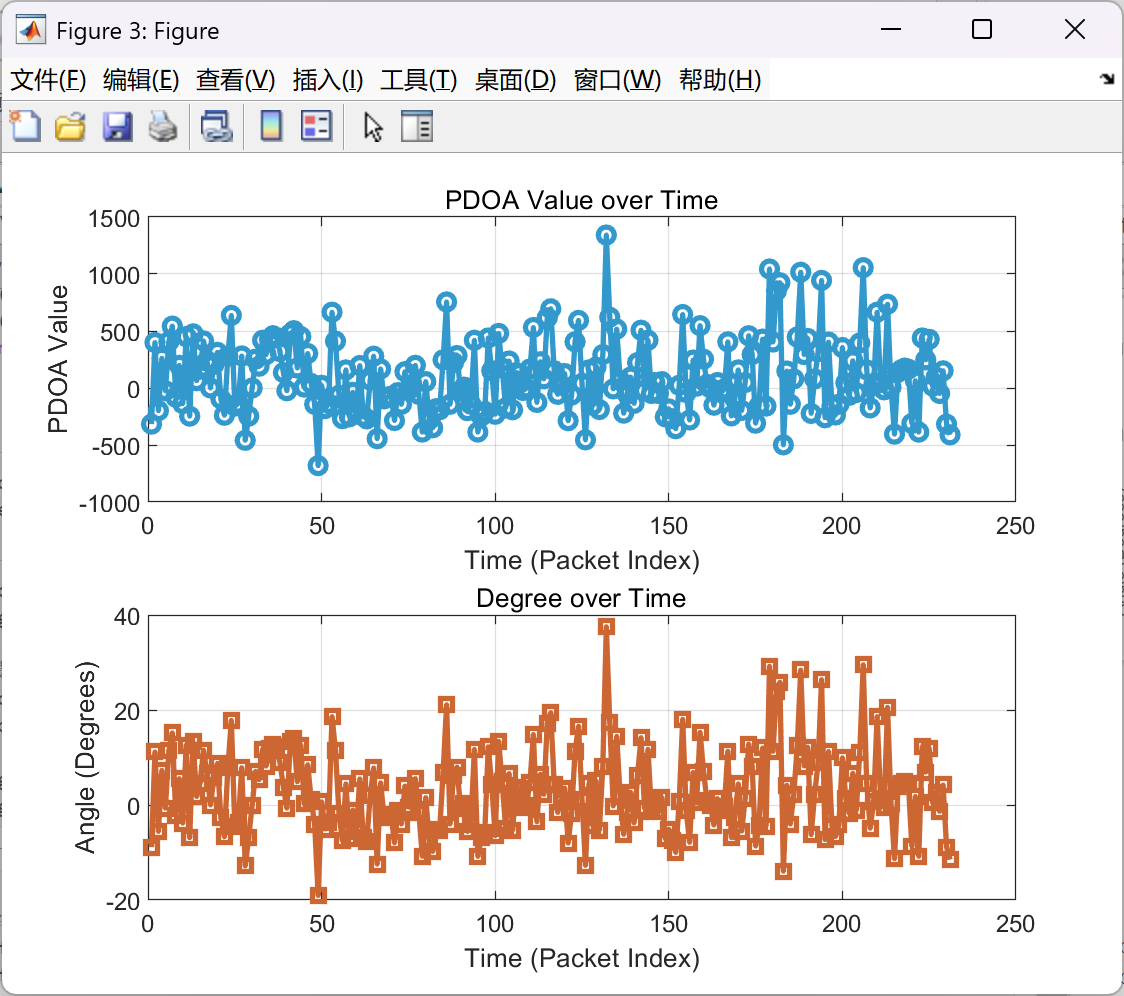1124x996 pixels.
Task: Open the Property Inspector icon
Action: pyautogui.click(x=416, y=126)
